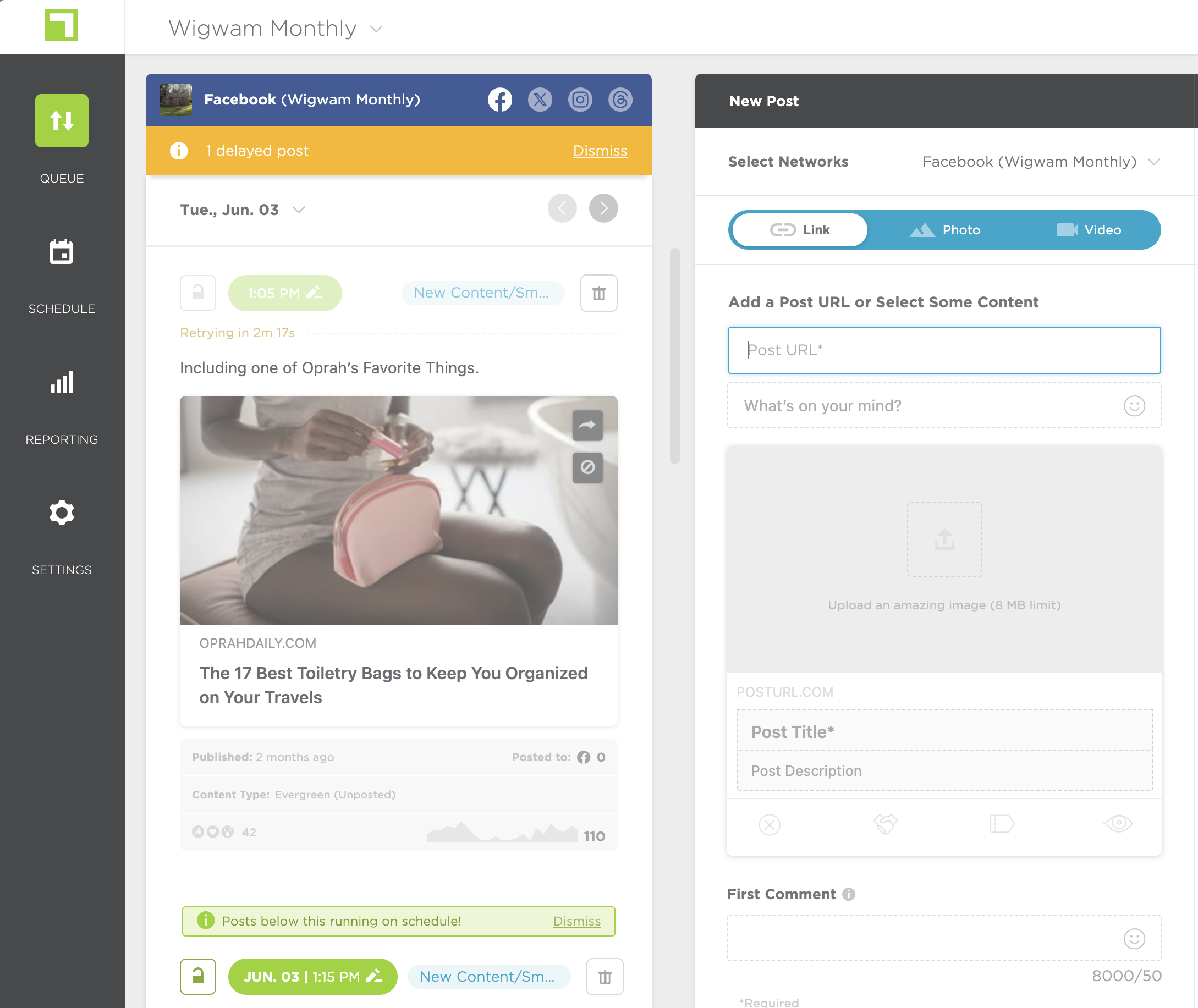Open the Schedule calendar section
Viewport: 1198px width, 1008px height.
pyautogui.click(x=61, y=251)
